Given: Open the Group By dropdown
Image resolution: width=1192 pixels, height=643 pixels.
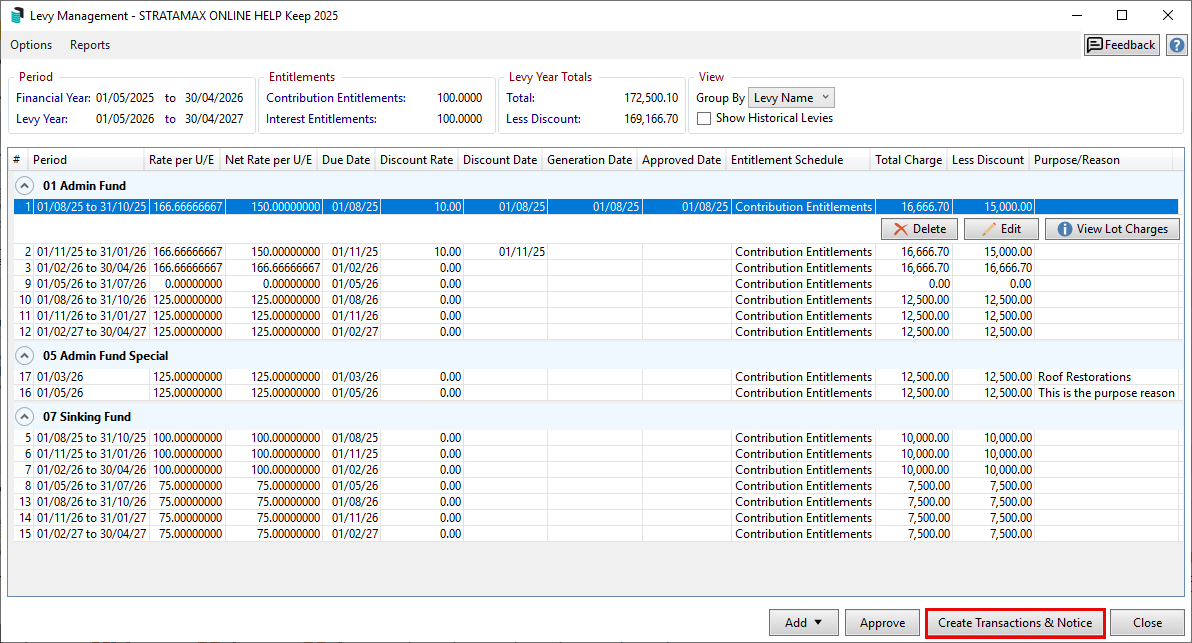Looking at the screenshot, I should click(x=791, y=98).
